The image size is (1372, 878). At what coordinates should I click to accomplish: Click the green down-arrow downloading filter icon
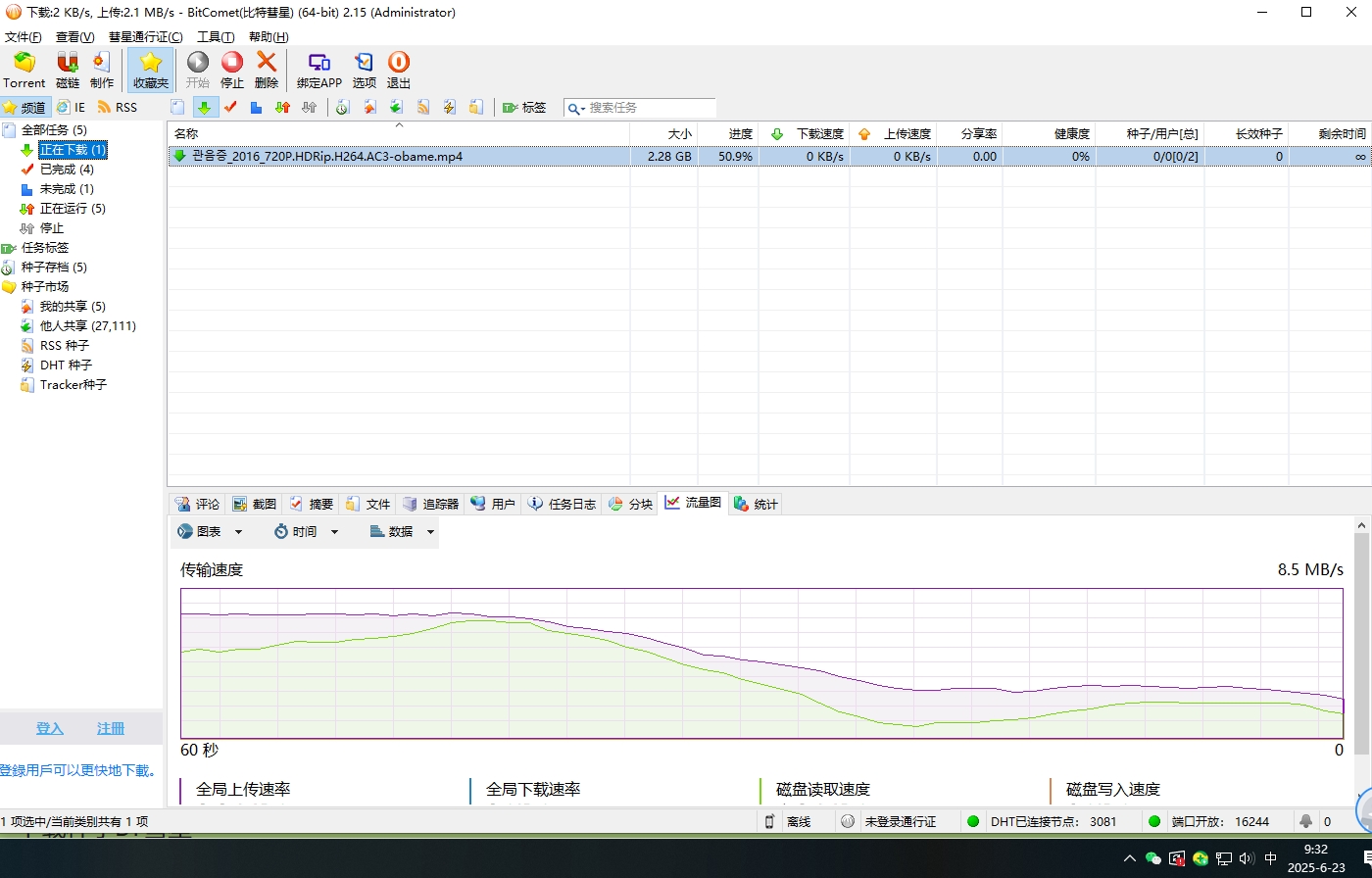pyautogui.click(x=204, y=107)
